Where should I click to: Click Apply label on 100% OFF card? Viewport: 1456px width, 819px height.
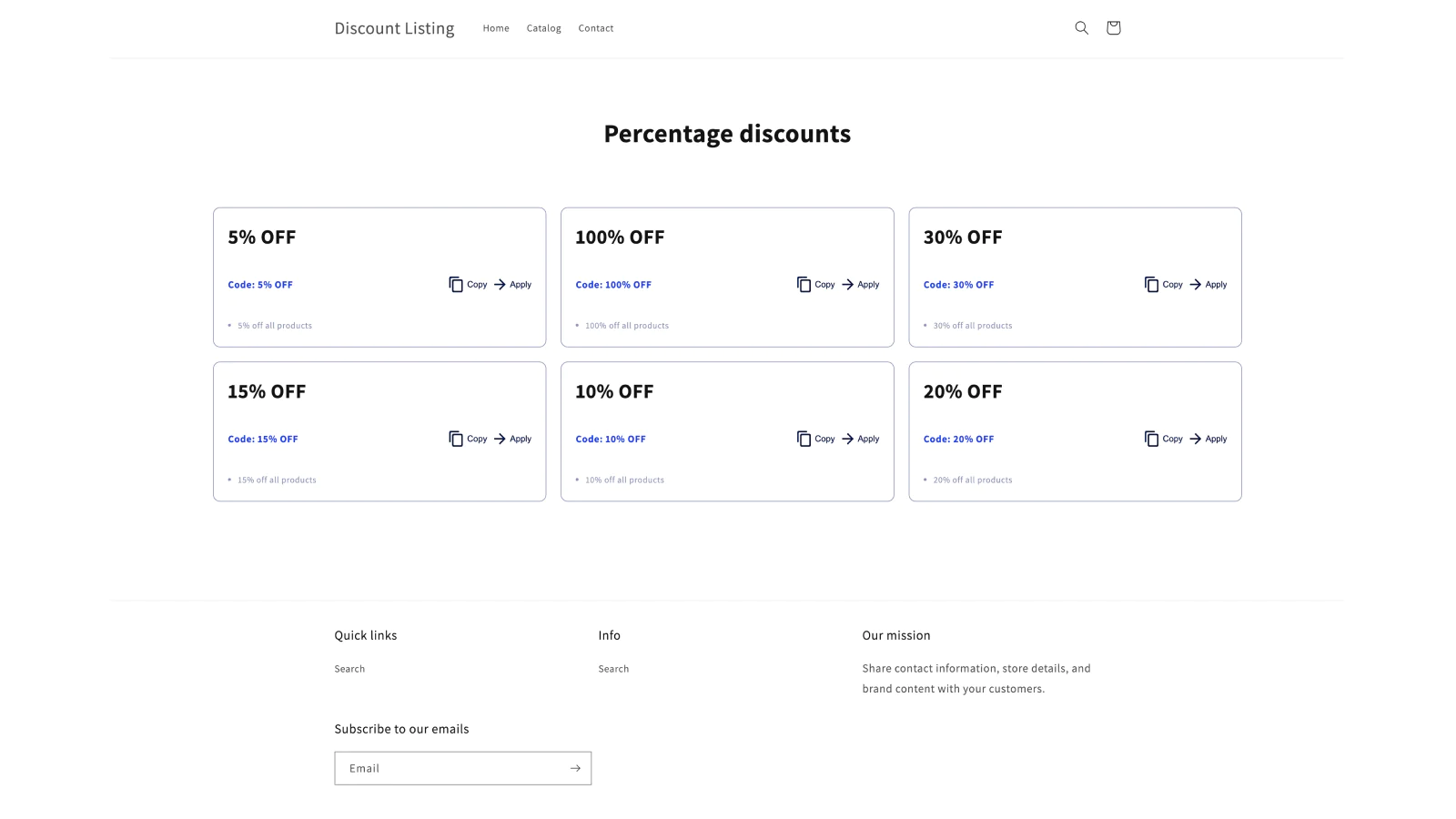[x=868, y=285]
